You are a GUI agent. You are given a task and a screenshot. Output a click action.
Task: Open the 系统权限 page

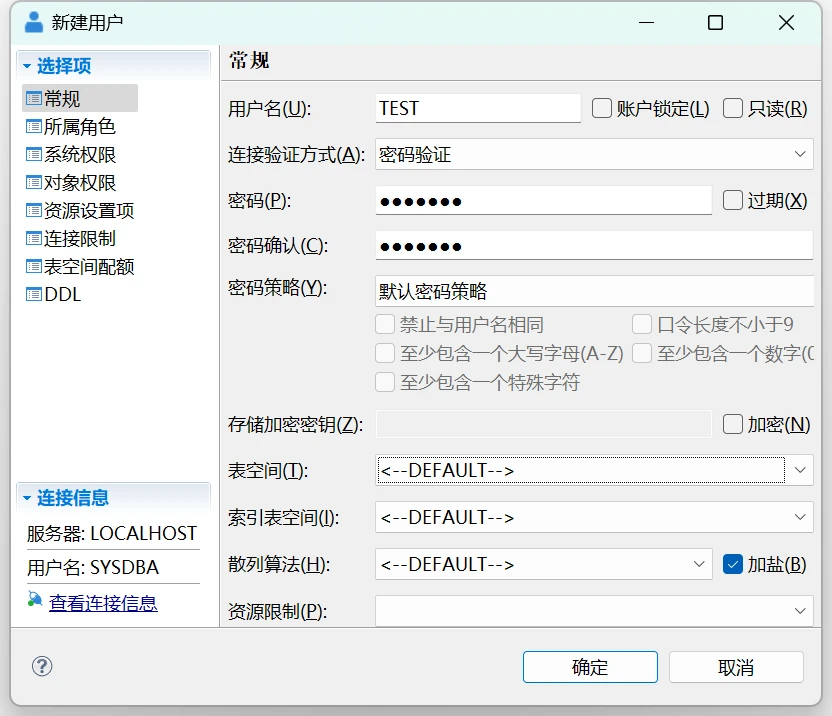(79, 155)
